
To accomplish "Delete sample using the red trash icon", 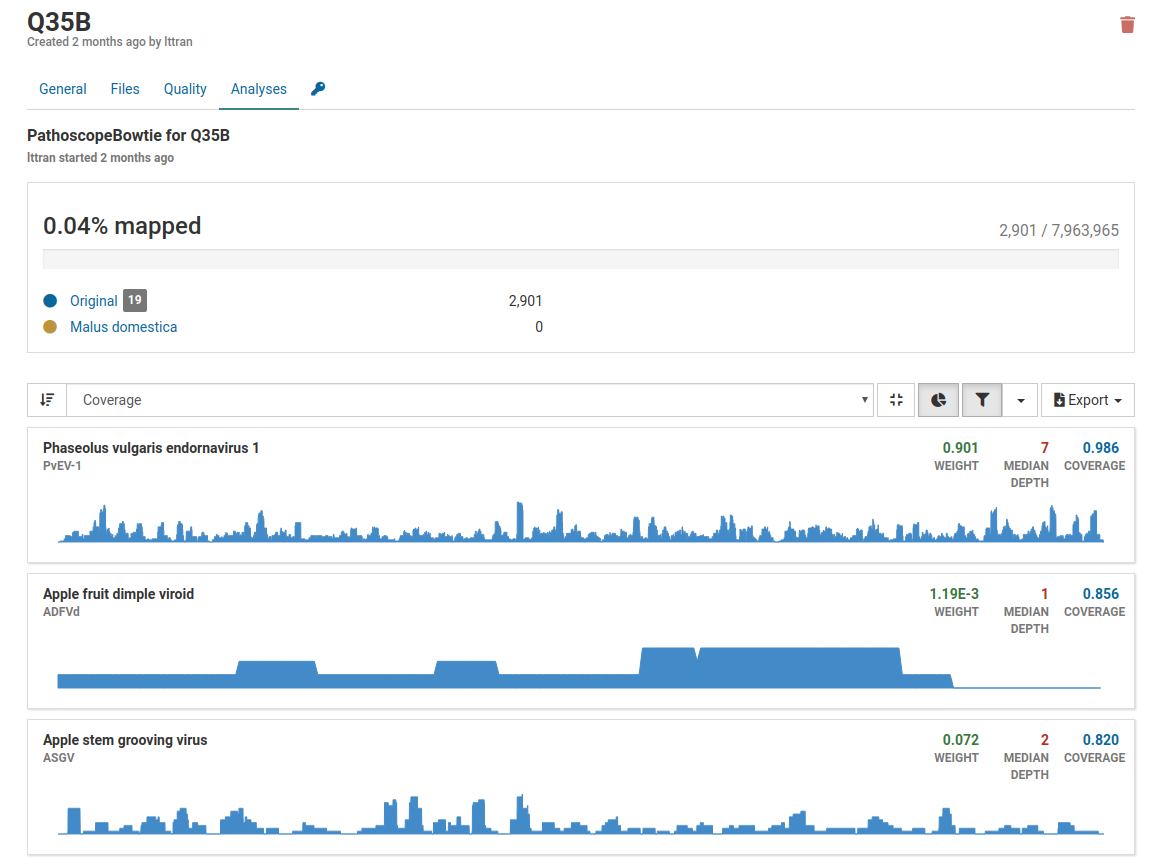I will (1127, 25).
